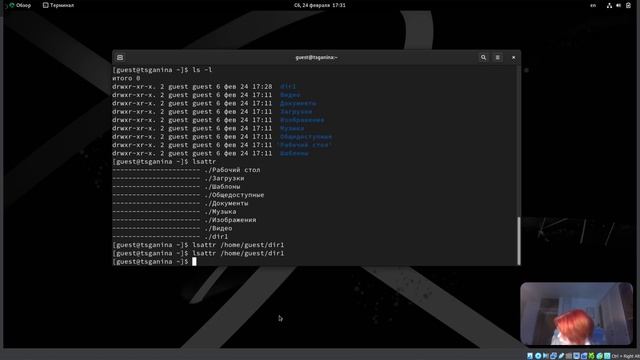The image size is (640, 360).
Task: Click the blue Изображения folder in ls output
Action: click(x=302, y=120)
